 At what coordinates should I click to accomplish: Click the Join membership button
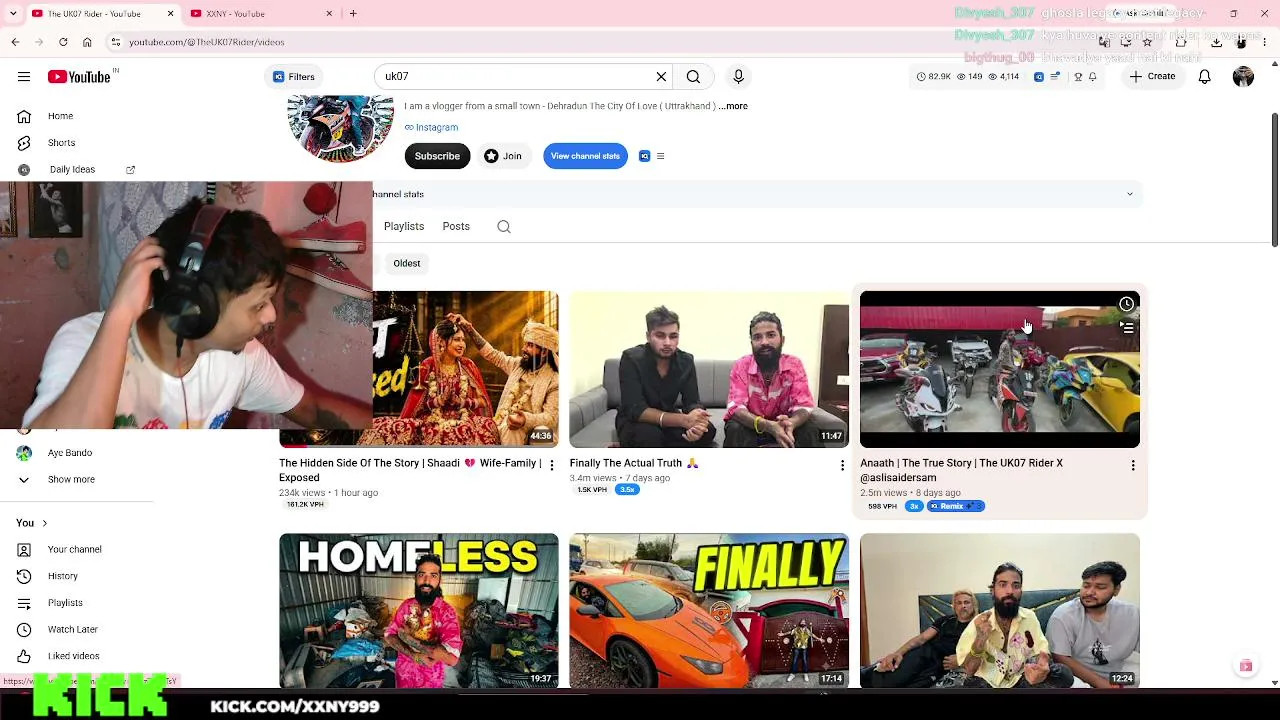[x=503, y=156]
